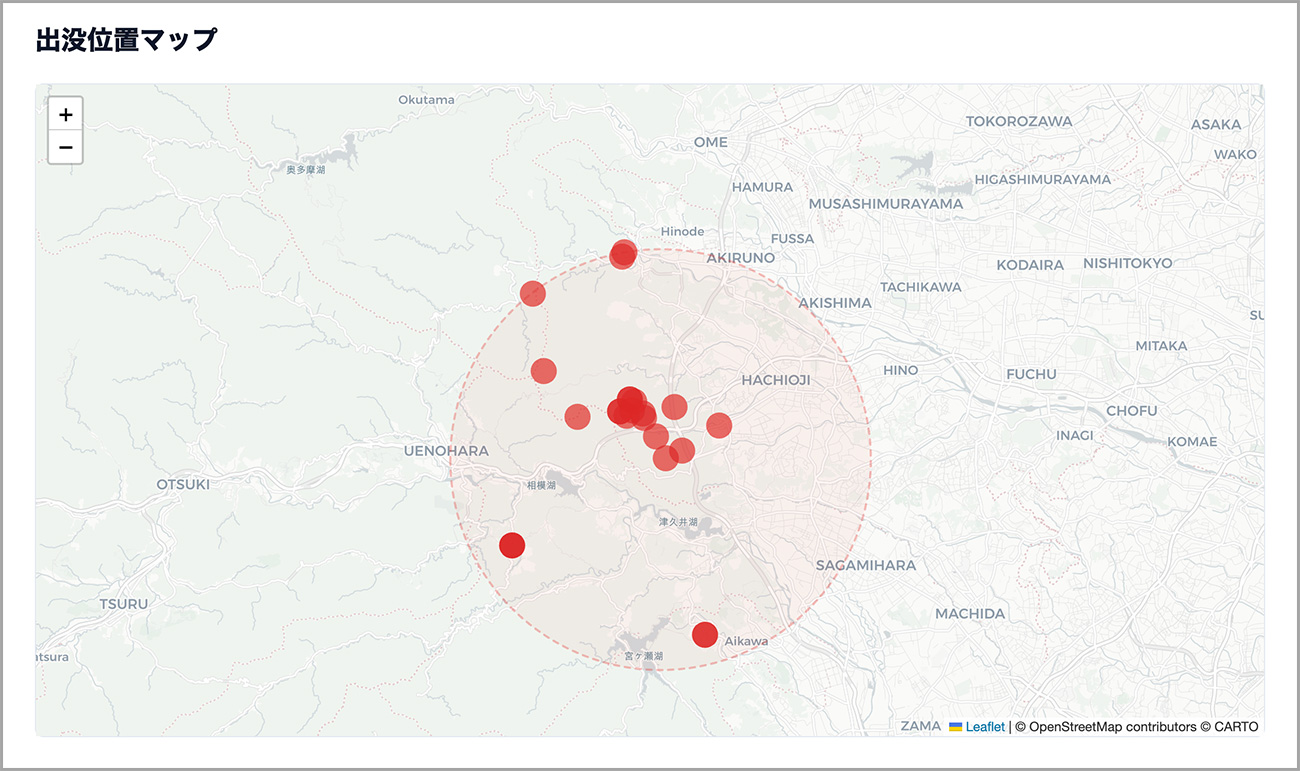The width and height of the screenshot is (1300, 771).
Task: Click the 津久井湖 lake label
Action: pyautogui.click(x=677, y=522)
